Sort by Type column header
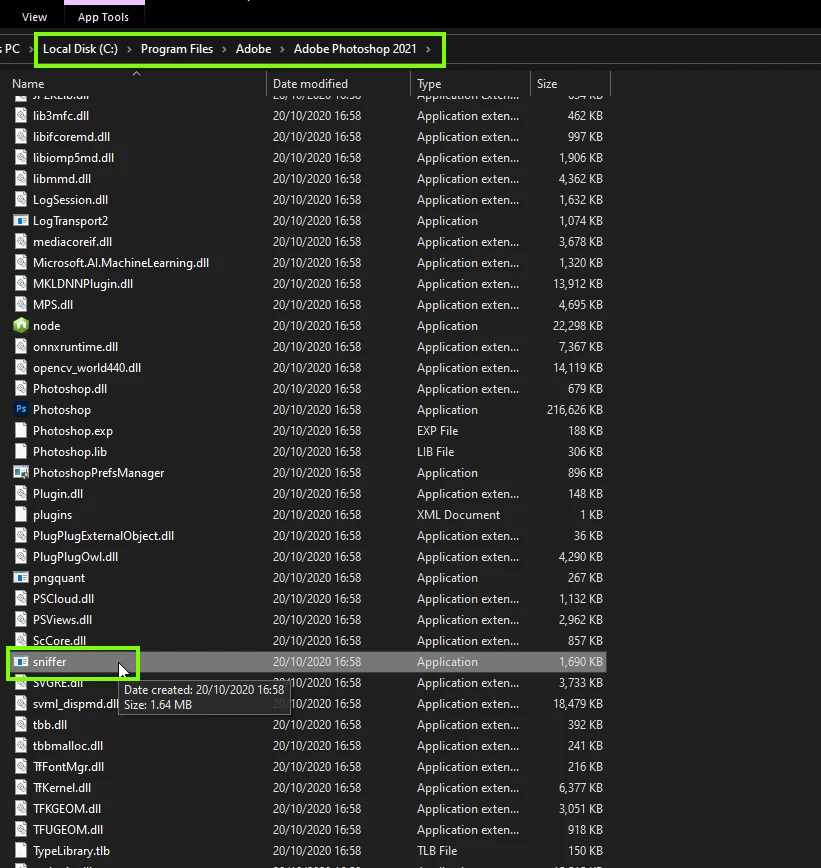821x868 pixels. coord(429,84)
